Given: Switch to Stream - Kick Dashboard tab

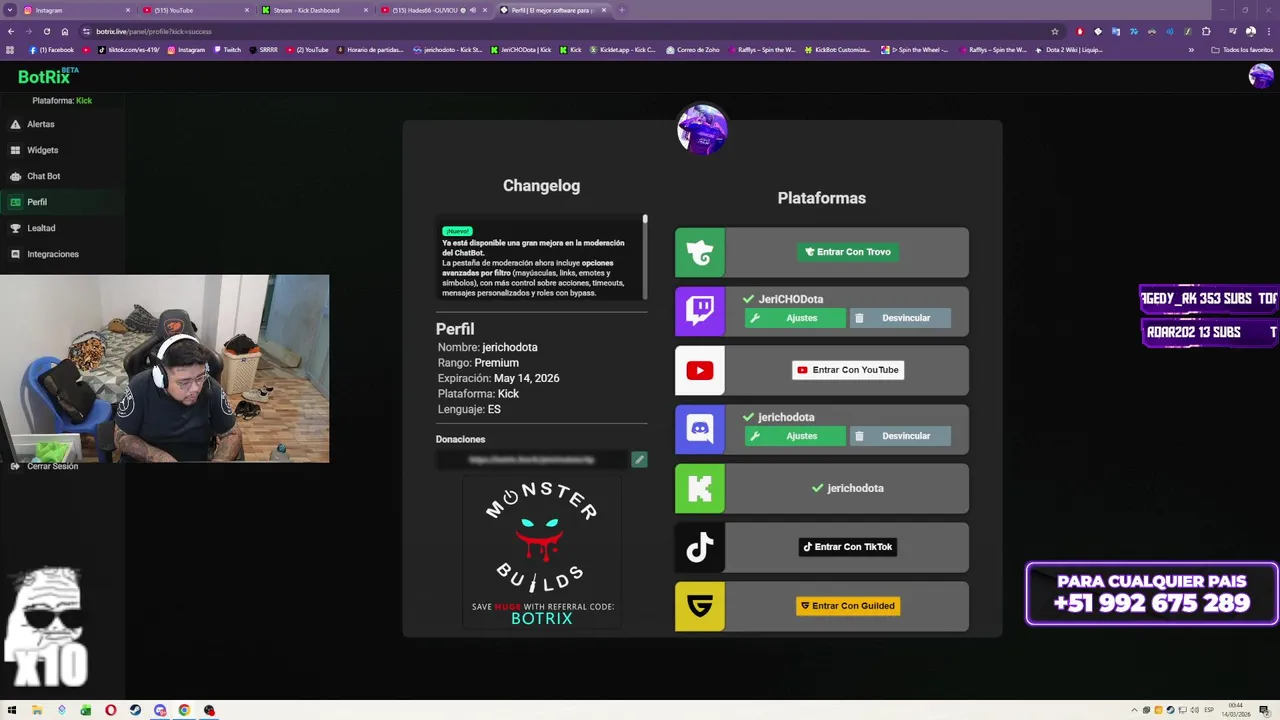Looking at the screenshot, I should tap(313, 10).
